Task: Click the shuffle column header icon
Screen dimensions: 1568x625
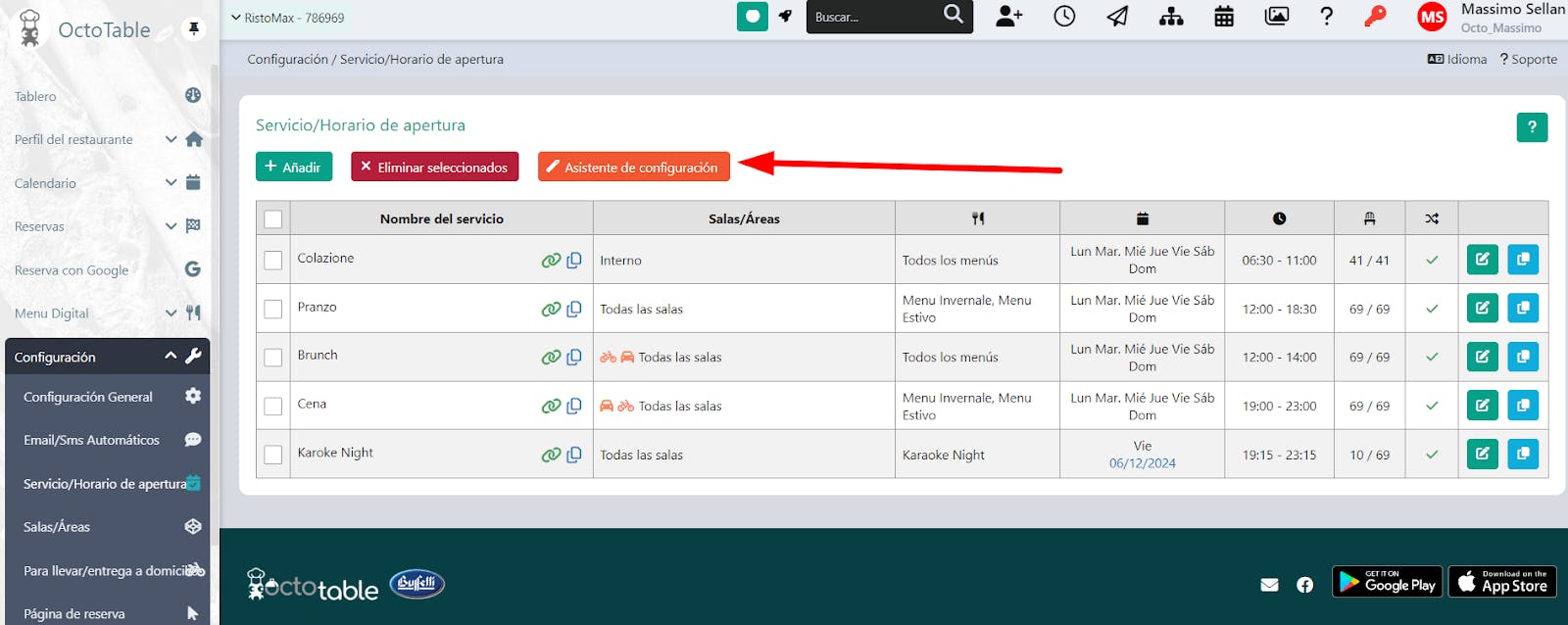Action: tap(1432, 218)
